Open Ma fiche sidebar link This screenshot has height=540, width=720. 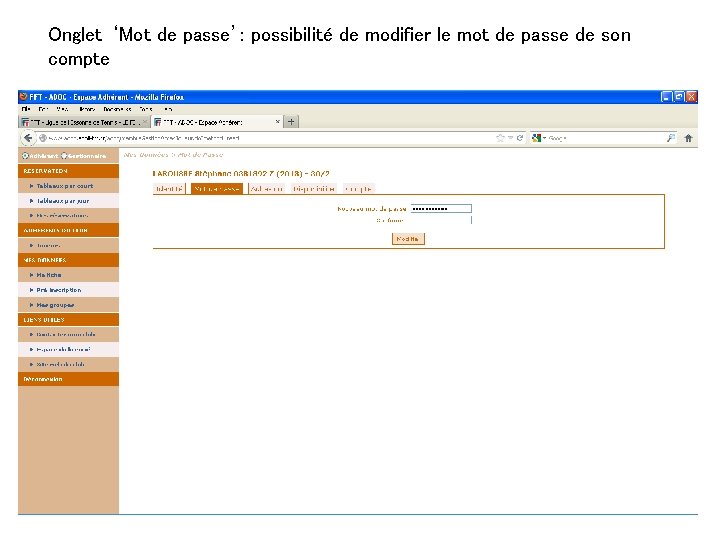coord(49,275)
